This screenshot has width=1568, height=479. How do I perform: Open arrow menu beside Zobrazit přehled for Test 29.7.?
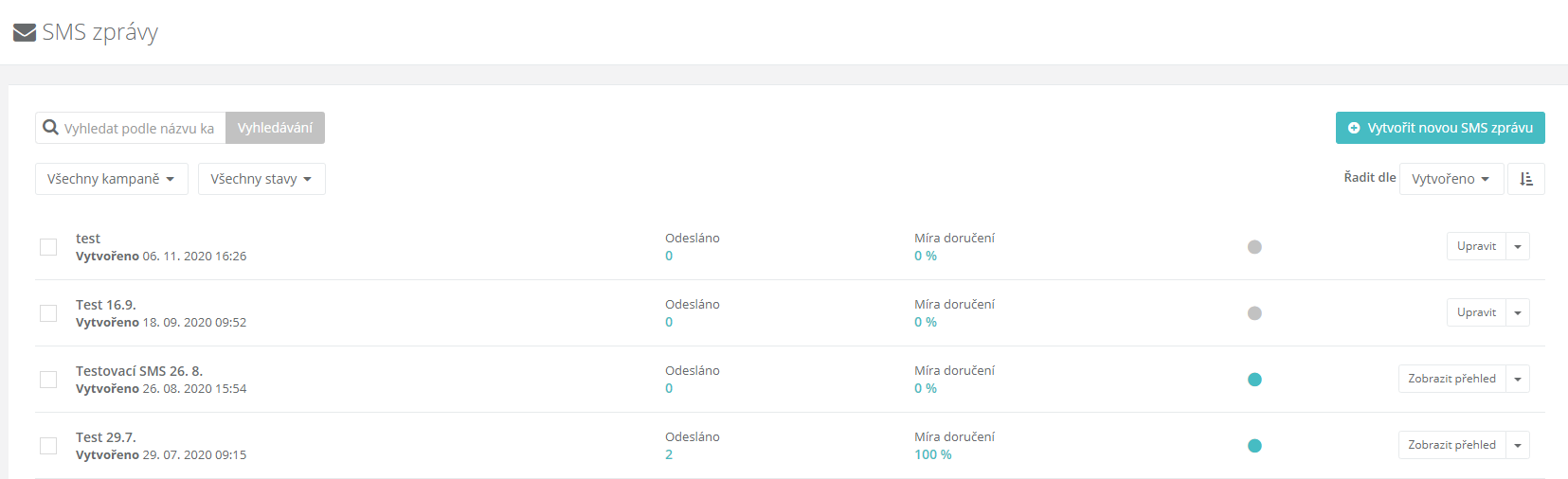1518,445
